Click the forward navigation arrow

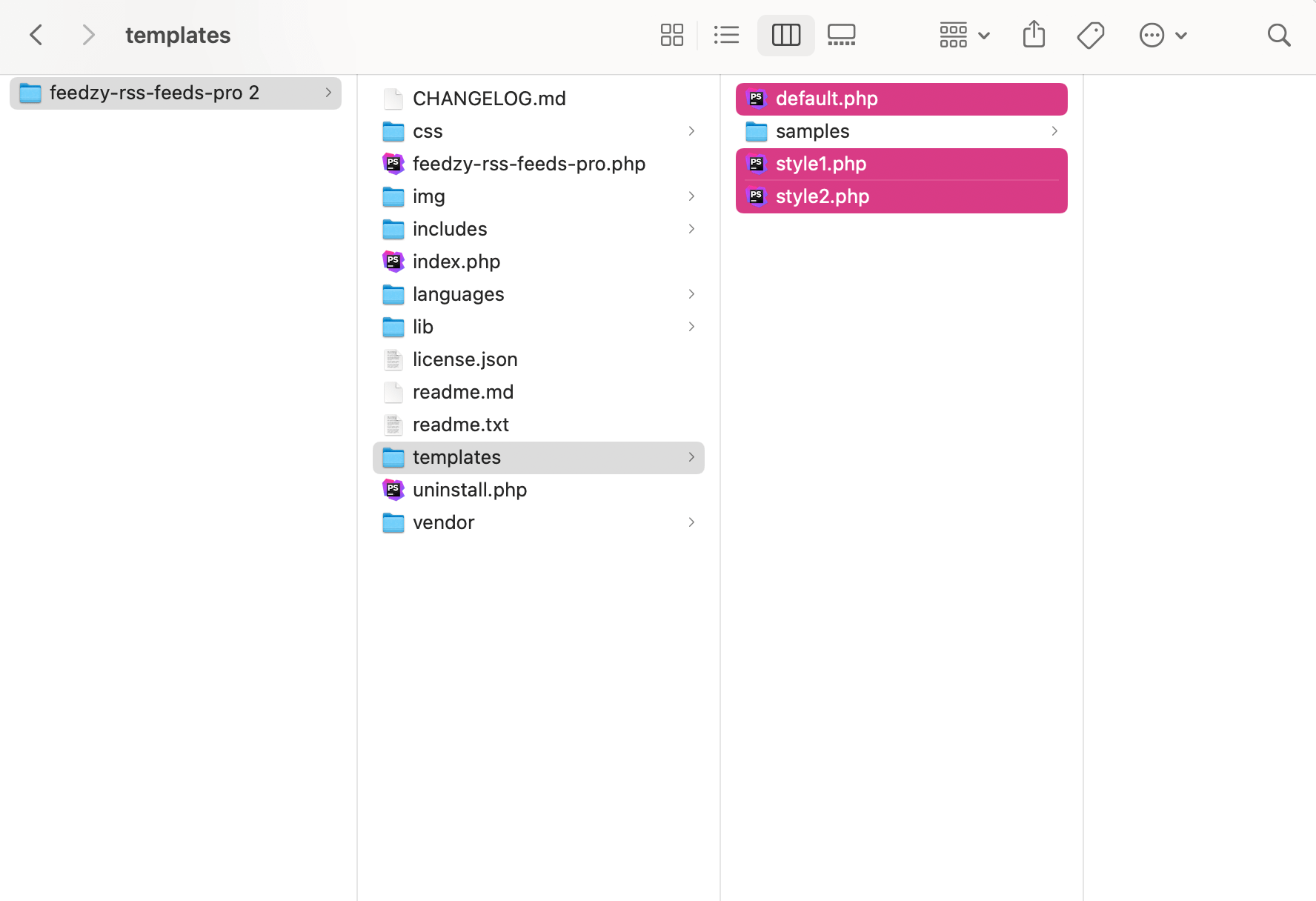tap(88, 35)
